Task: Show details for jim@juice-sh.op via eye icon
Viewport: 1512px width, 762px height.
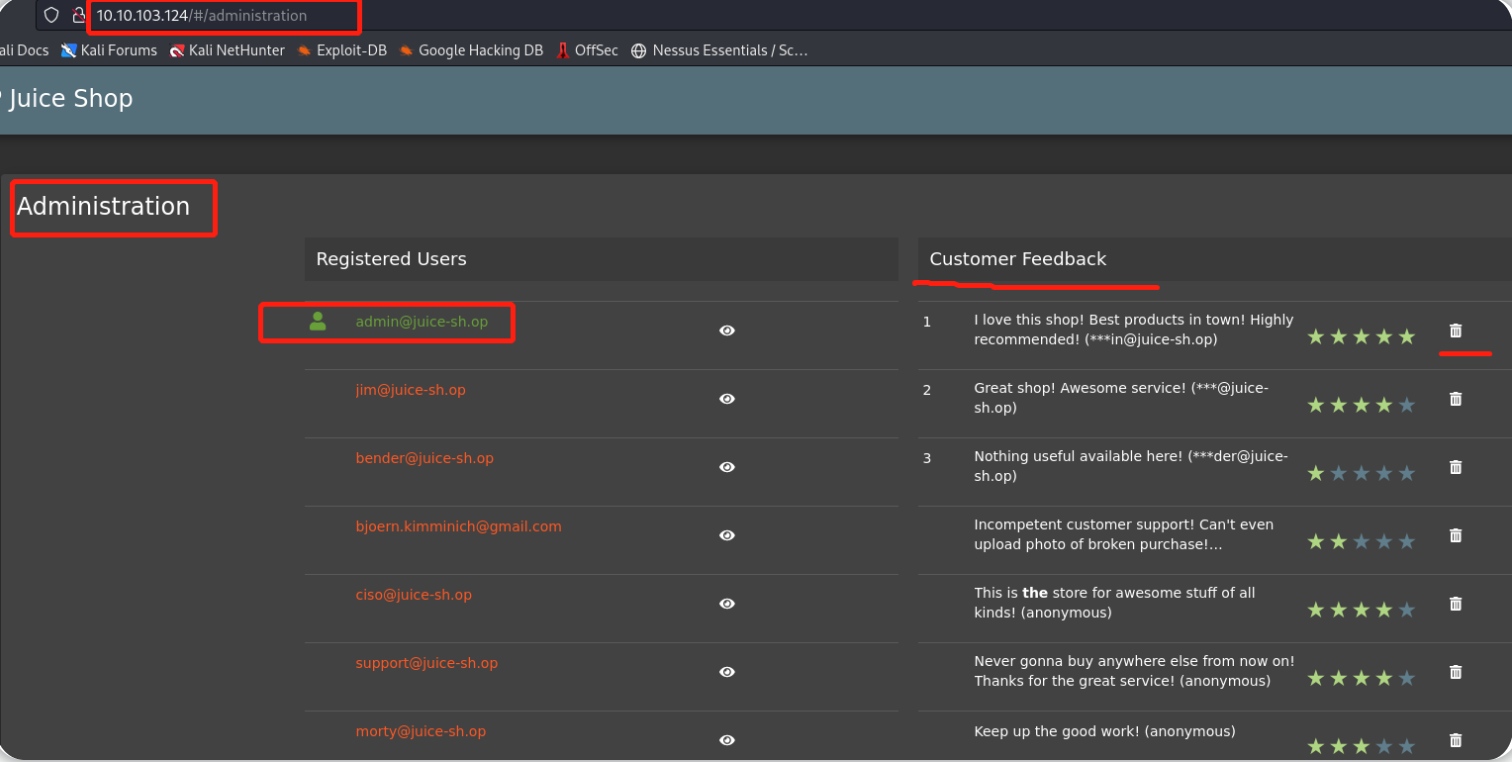Action: pos(727,398)
